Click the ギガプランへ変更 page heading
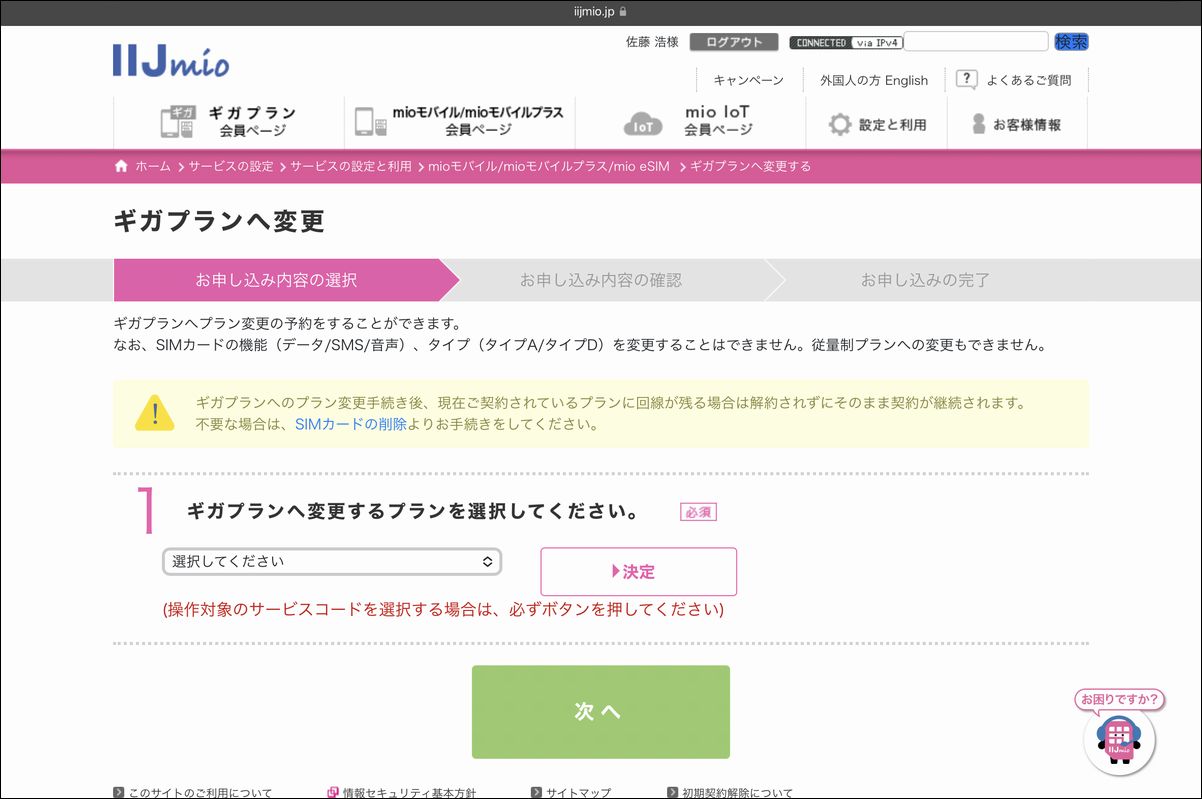Image resolution: width=1202 pixels, height=799 pixels. click(x=219, y=221)
